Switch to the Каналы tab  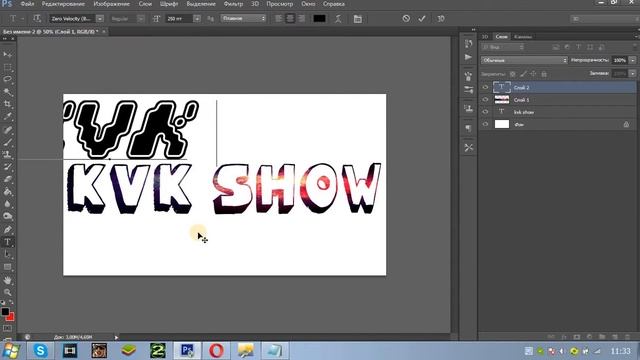click(x=523, y=37)
